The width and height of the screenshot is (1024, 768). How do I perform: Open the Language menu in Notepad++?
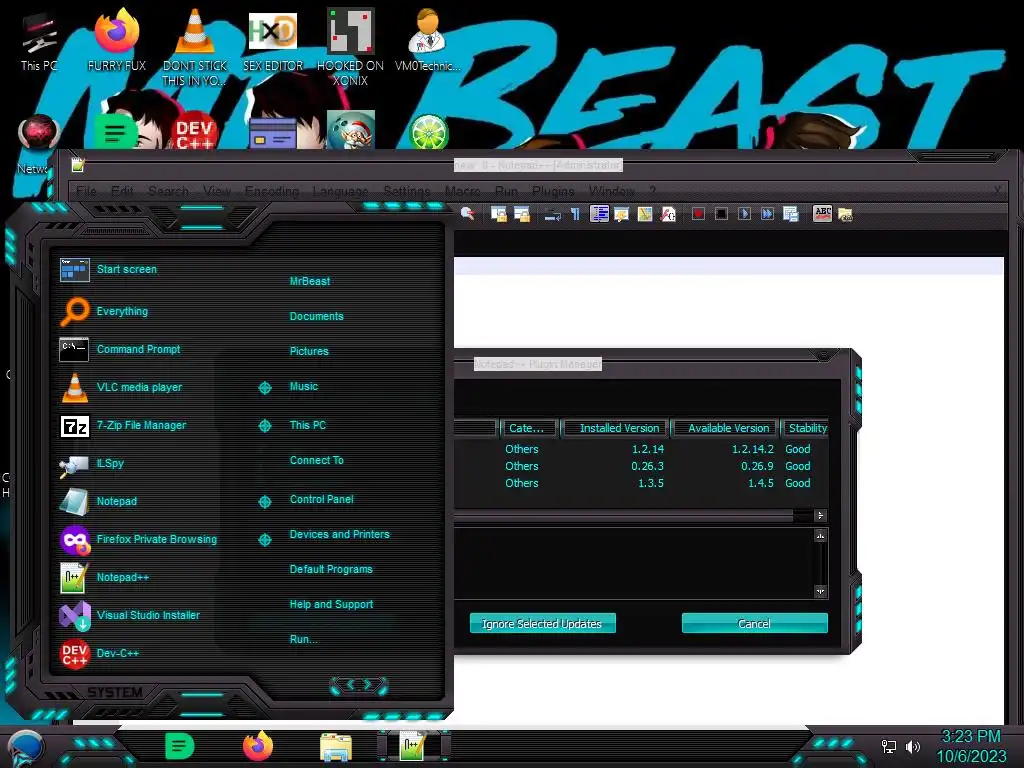[340, 191]
